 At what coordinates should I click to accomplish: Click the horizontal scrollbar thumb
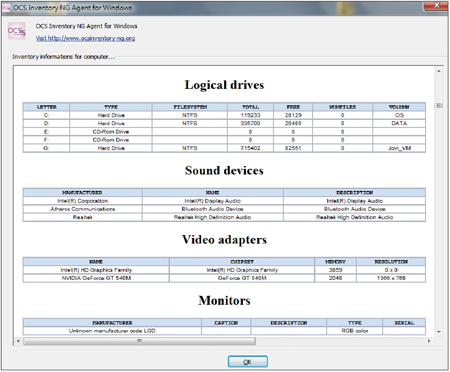pos(139,341)
